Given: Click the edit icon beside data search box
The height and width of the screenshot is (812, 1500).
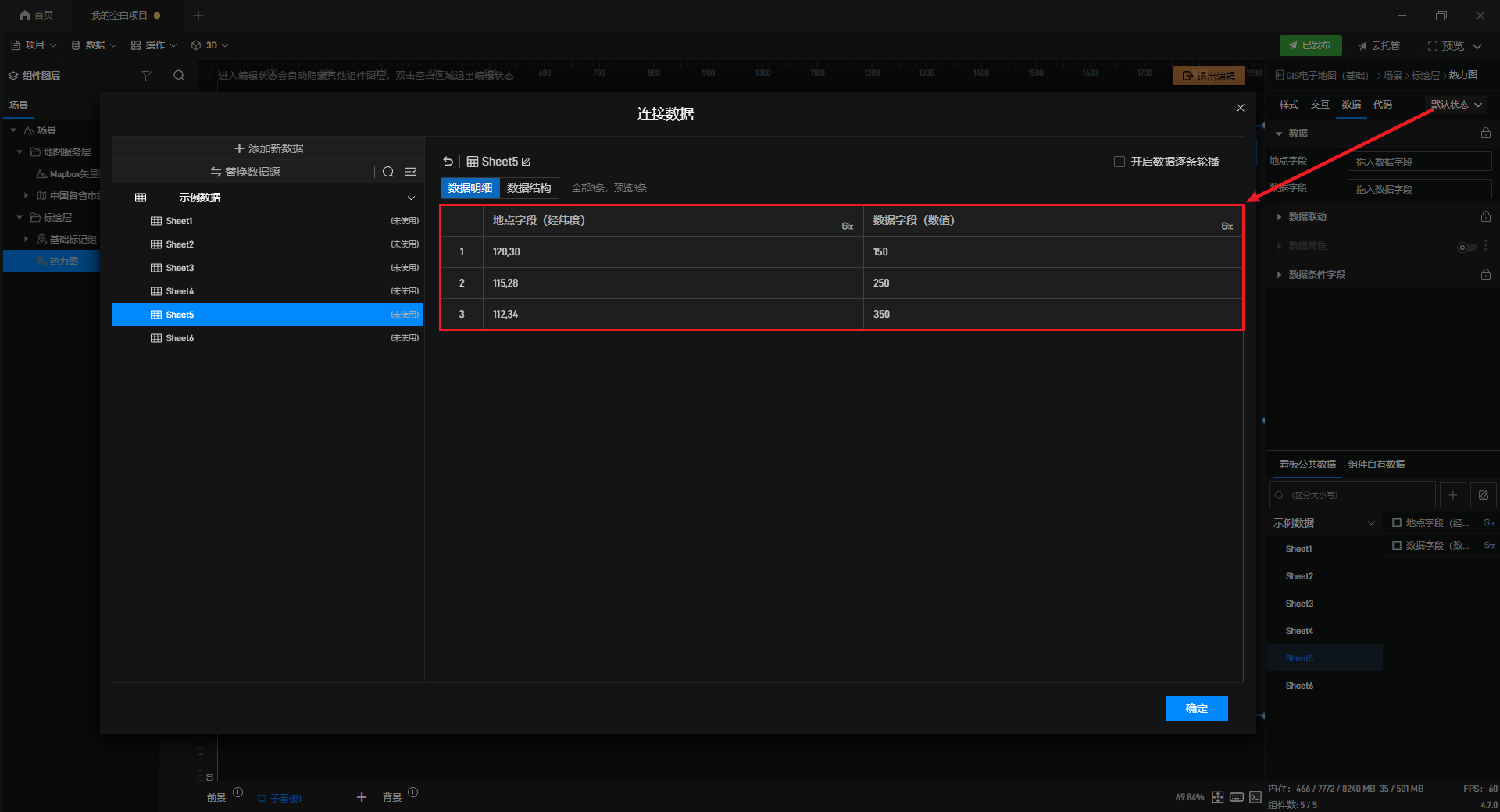Looking at the screenshot, I should [x=1483, y=495].
